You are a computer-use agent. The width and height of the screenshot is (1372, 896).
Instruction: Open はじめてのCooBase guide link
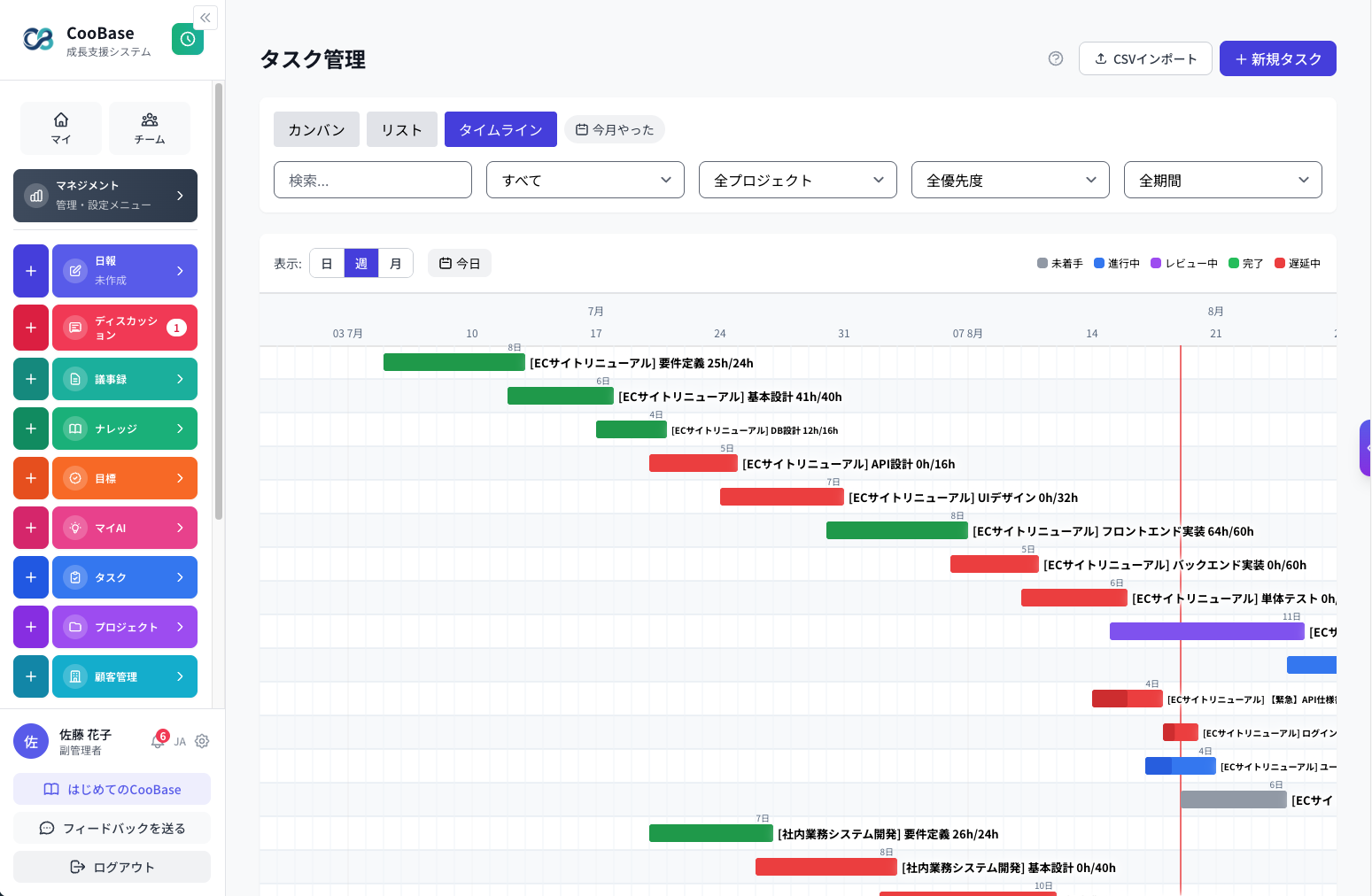click(112, 789)
